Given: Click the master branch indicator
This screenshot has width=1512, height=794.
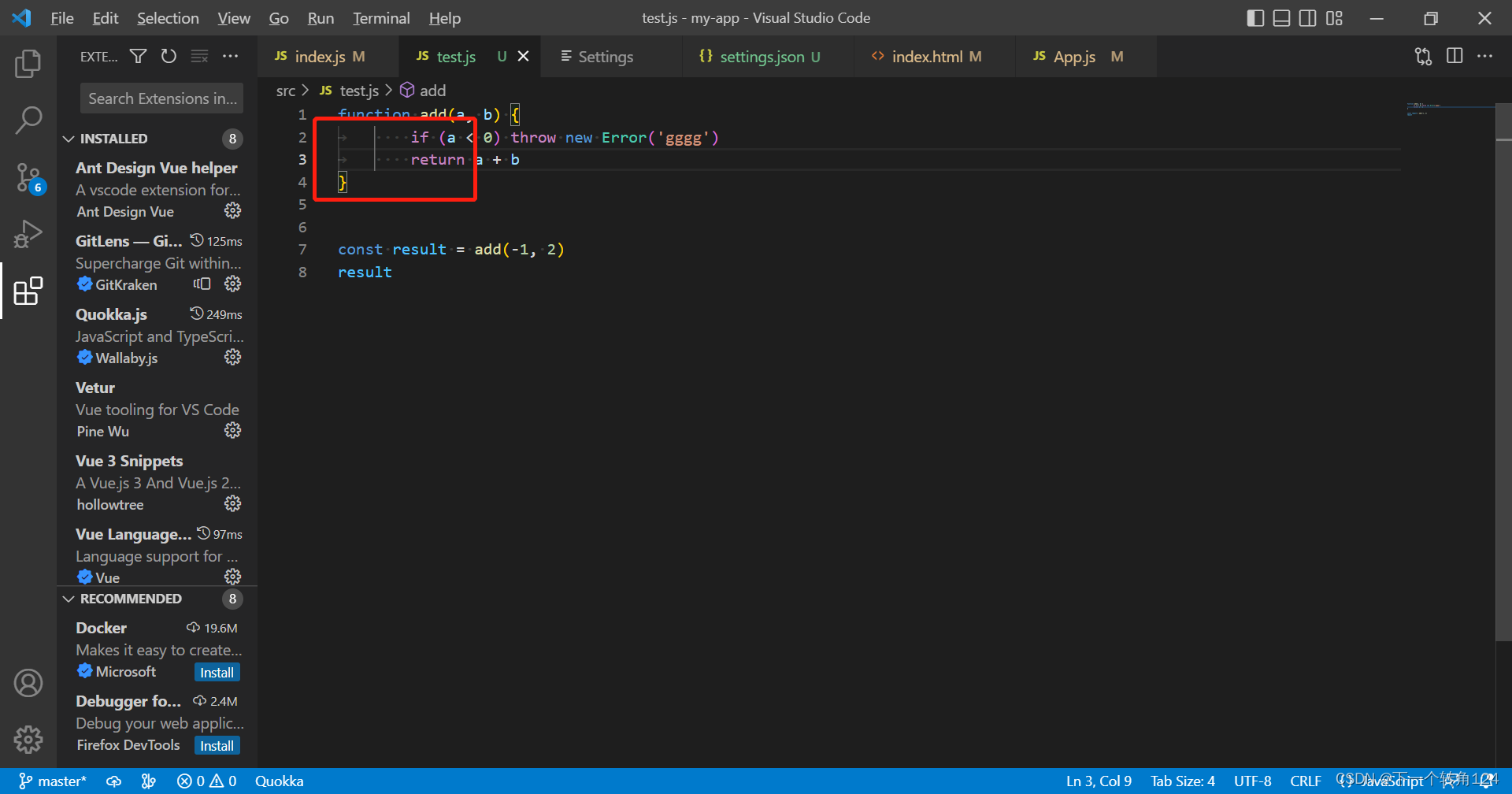Looking at the screenshot, I should (52, 781).
